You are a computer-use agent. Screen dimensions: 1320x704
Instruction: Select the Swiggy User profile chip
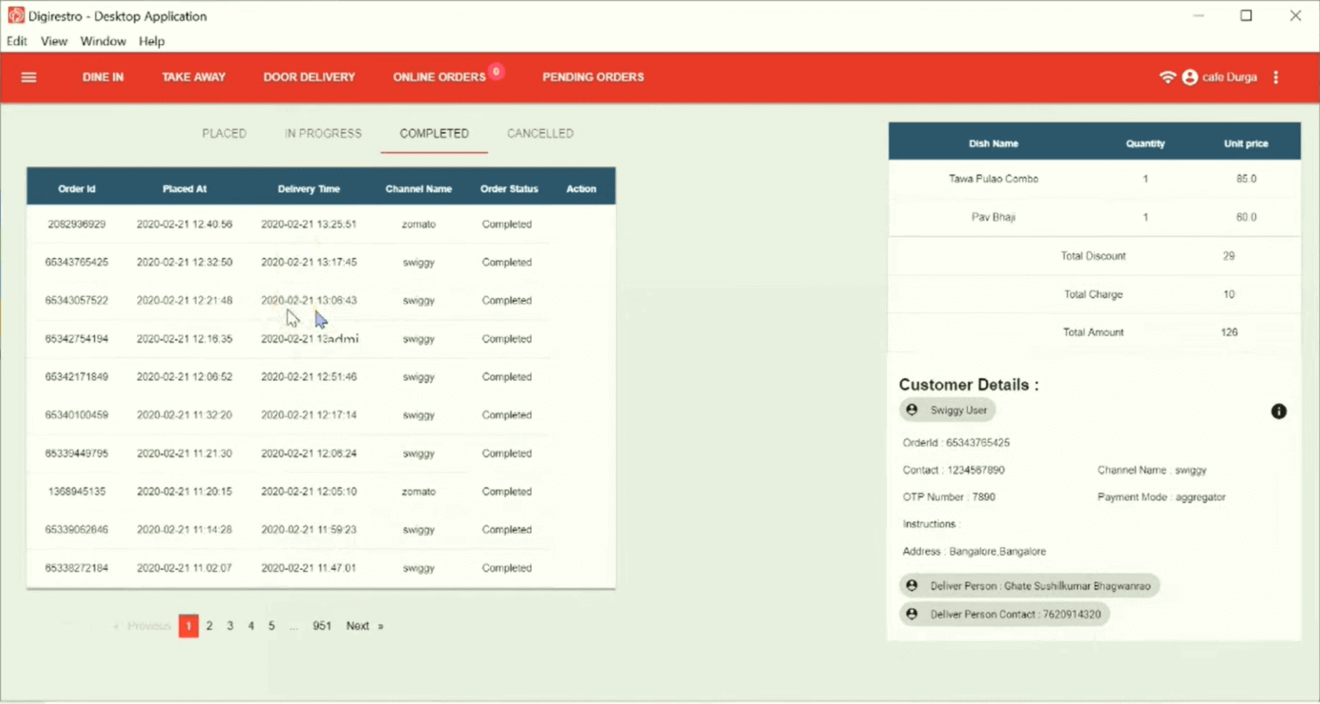pos(946,409)
